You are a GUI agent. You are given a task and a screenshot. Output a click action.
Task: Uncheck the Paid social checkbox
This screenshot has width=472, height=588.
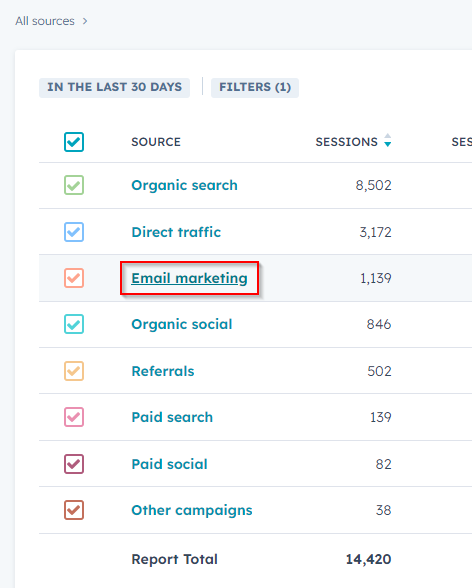74,464
